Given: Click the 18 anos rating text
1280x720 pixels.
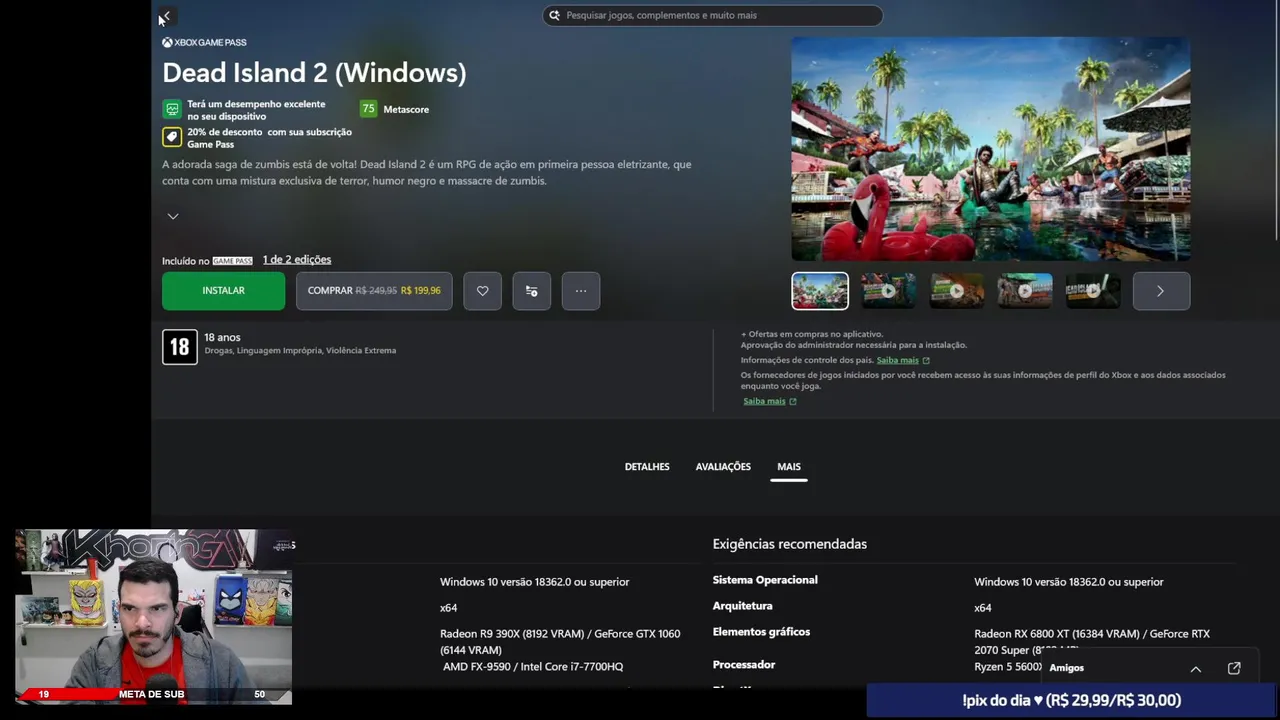Looking at the screenshot, I should coord(222,338).
